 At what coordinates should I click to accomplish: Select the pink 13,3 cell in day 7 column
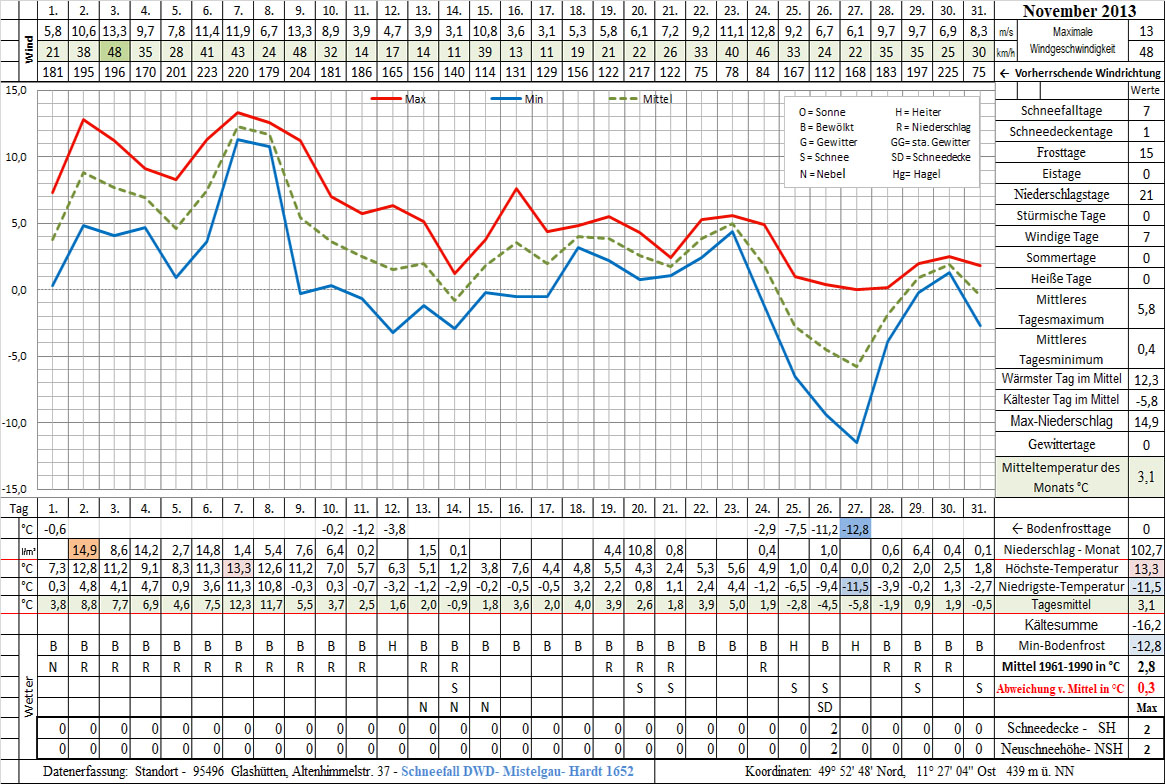pyautogui.click(x=238, y=569)
